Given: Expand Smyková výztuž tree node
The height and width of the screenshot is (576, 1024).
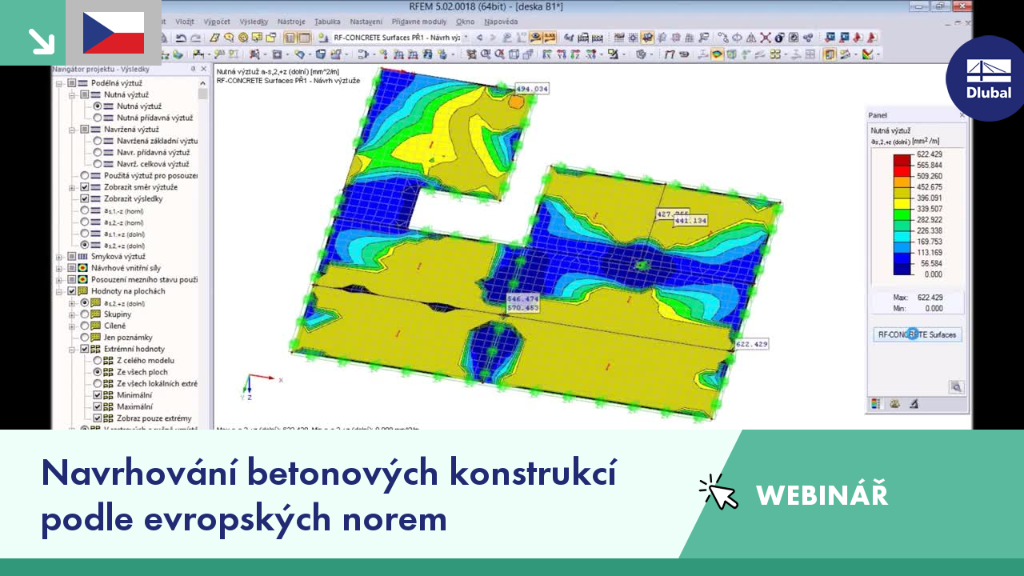Looking at the screenshot, I should coord(59,257).
